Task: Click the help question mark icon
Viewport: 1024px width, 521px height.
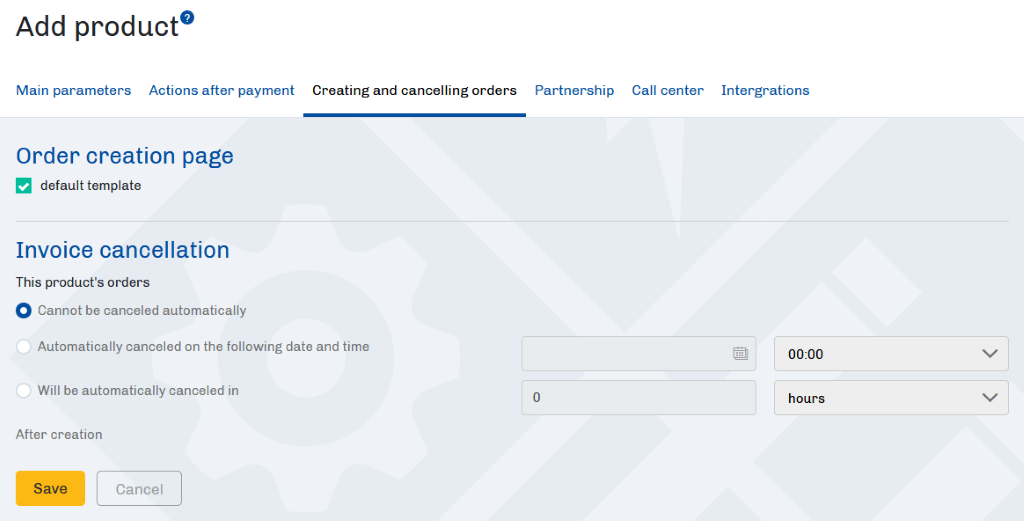Action: [x=187, y=17]
